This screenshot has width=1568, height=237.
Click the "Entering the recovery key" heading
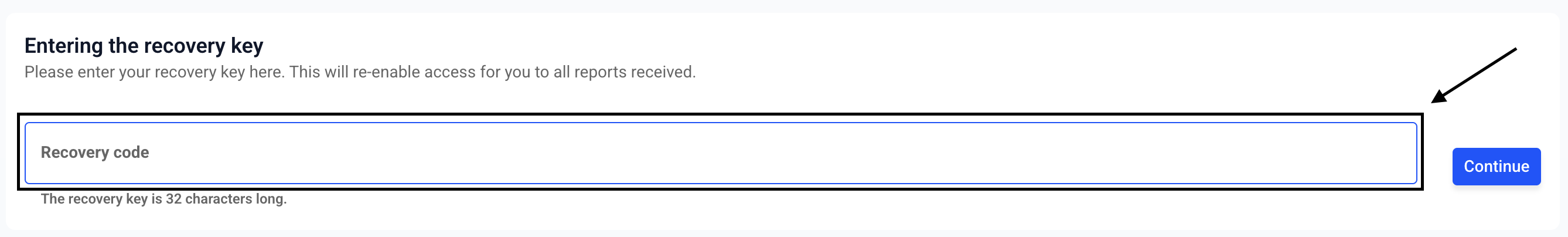[144, 46]
